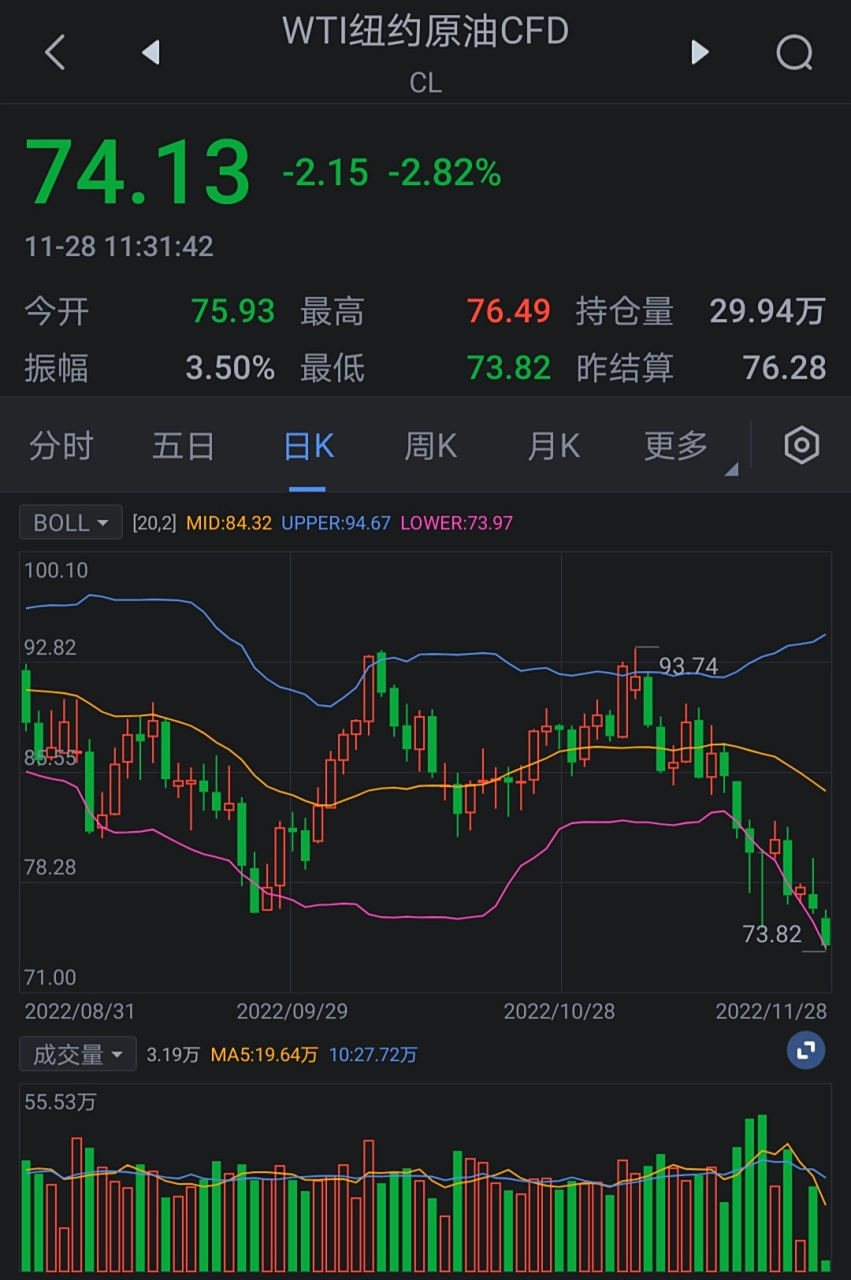Switch to the 五日 tab
This screenshot has height=1280, width=851.
coord(184,446)
